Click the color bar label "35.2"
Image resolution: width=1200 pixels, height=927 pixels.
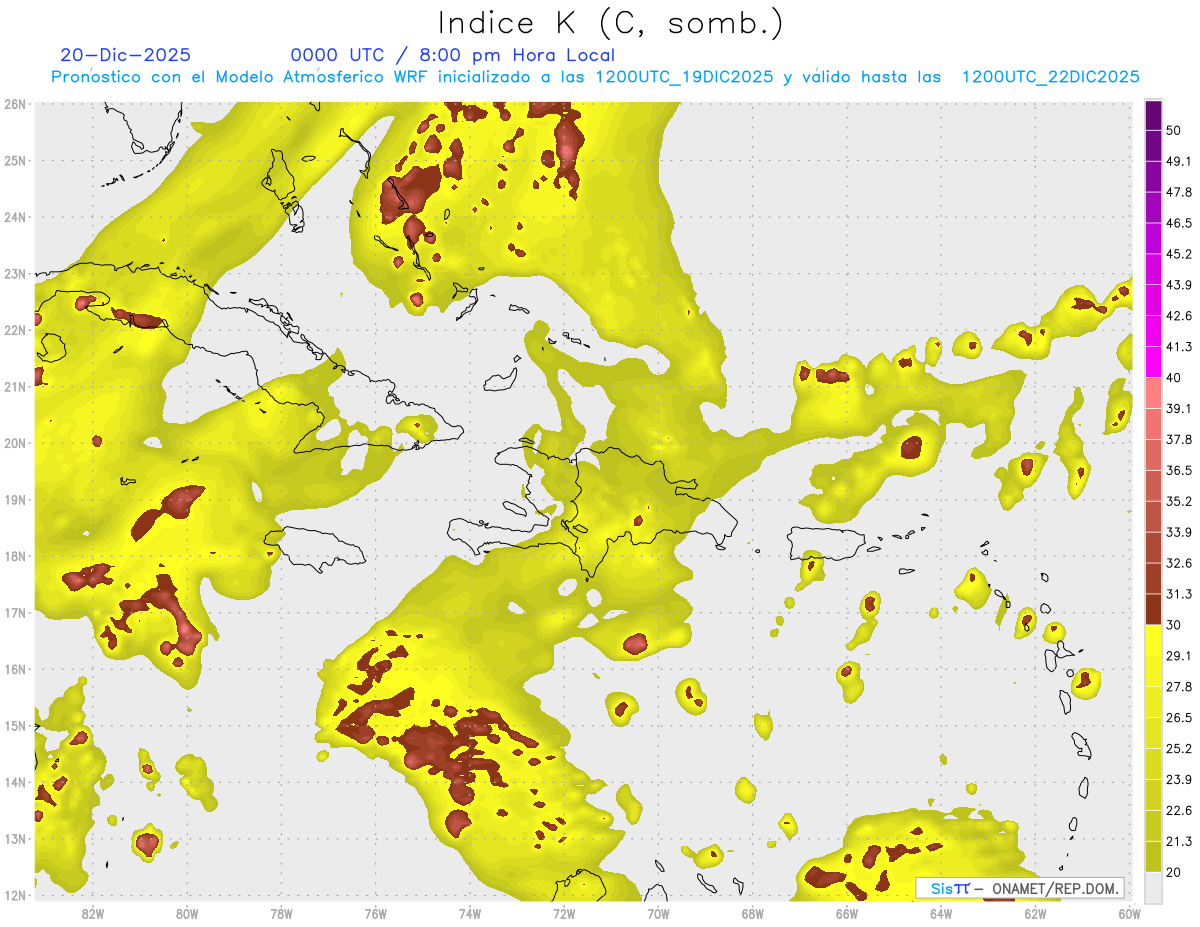click(x=1179, y=502)
